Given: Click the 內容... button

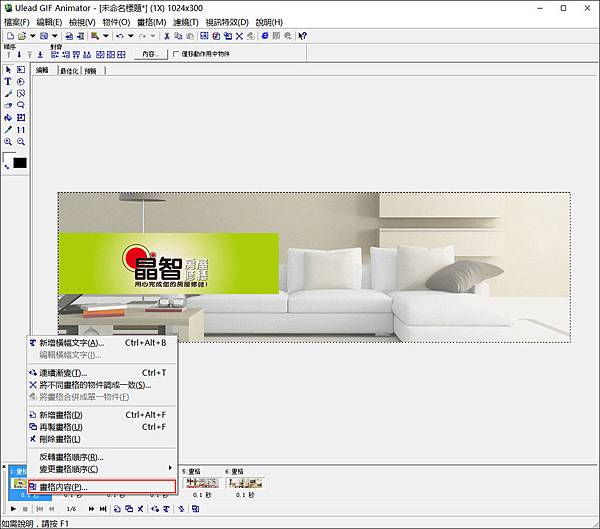Looking at the screenshot, I should [149, 54].
